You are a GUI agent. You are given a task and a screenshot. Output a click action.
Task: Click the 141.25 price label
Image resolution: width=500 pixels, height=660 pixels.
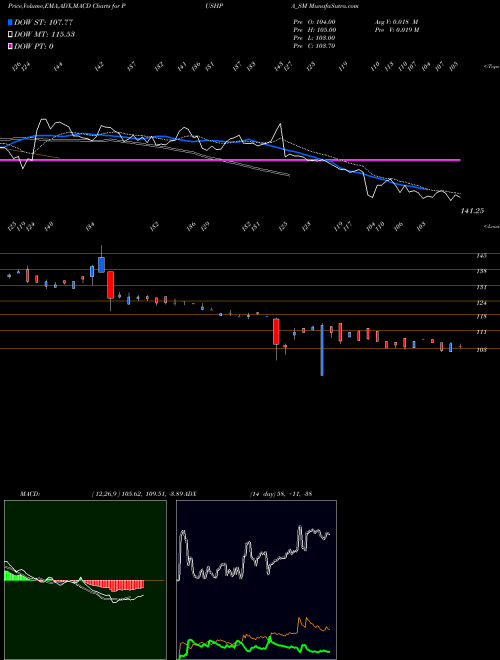pos(472,211)
